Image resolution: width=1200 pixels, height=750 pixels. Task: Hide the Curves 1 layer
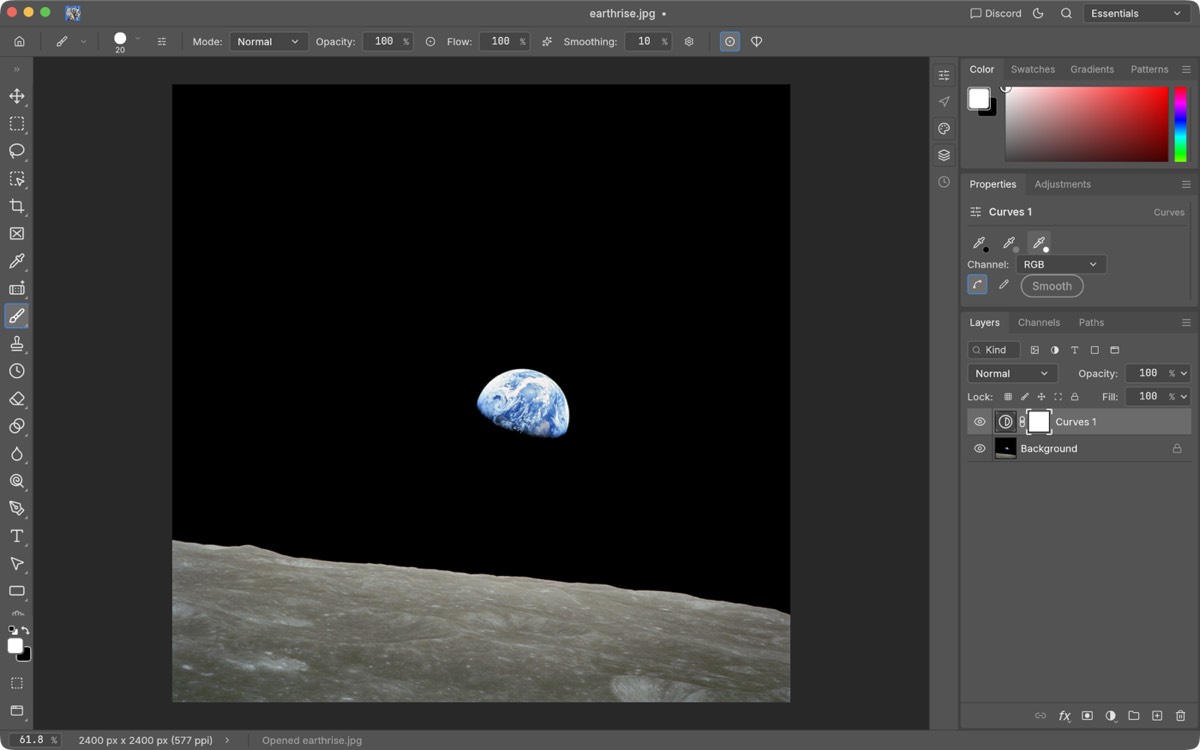[980, 422]
